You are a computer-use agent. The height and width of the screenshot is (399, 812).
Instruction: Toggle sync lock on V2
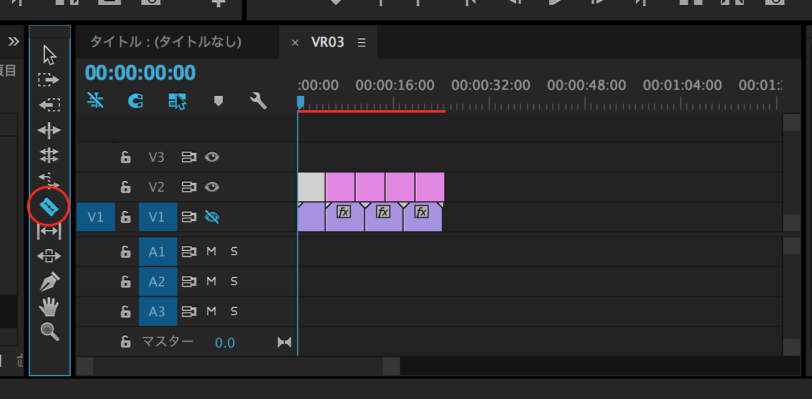pyautogui.click(x=188, y=187)
